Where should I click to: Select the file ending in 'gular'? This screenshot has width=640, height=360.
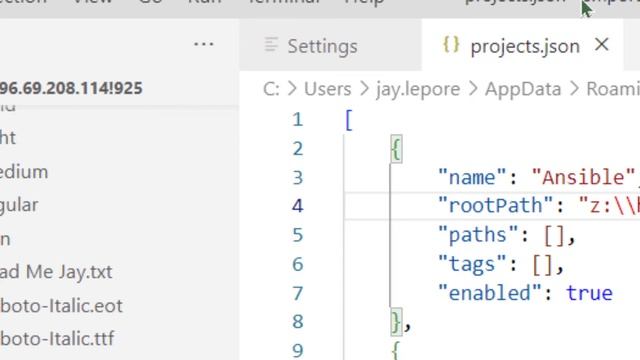coord(19,205)
